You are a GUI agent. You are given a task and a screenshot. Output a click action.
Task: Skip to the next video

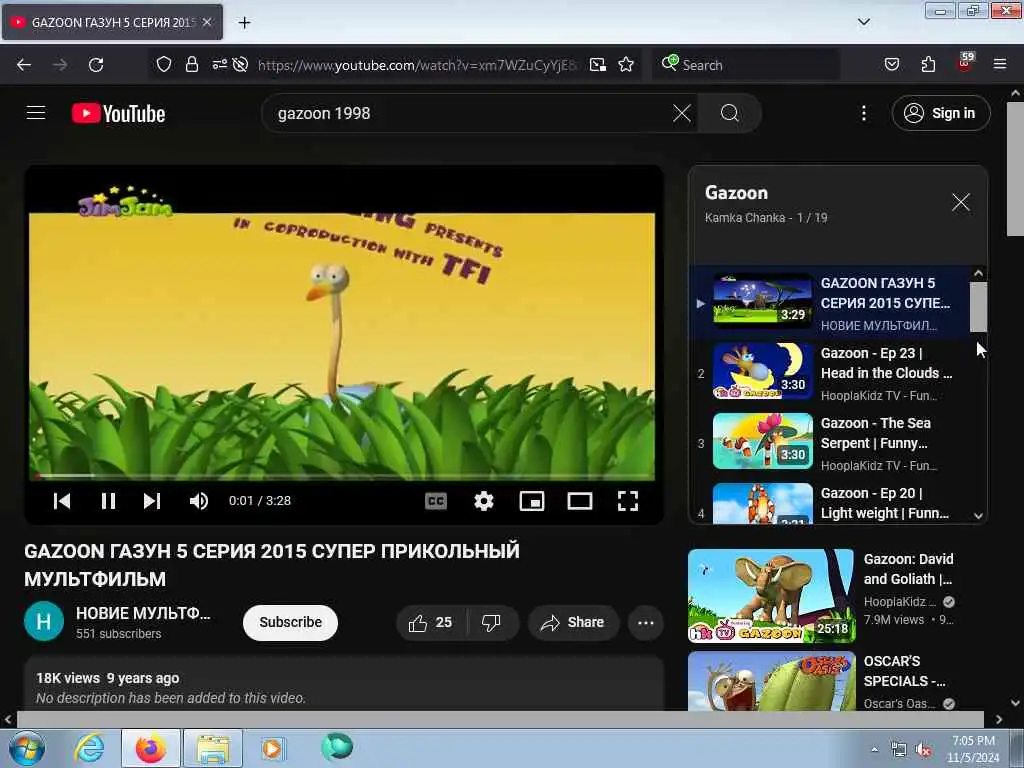[x=152, y=501]
